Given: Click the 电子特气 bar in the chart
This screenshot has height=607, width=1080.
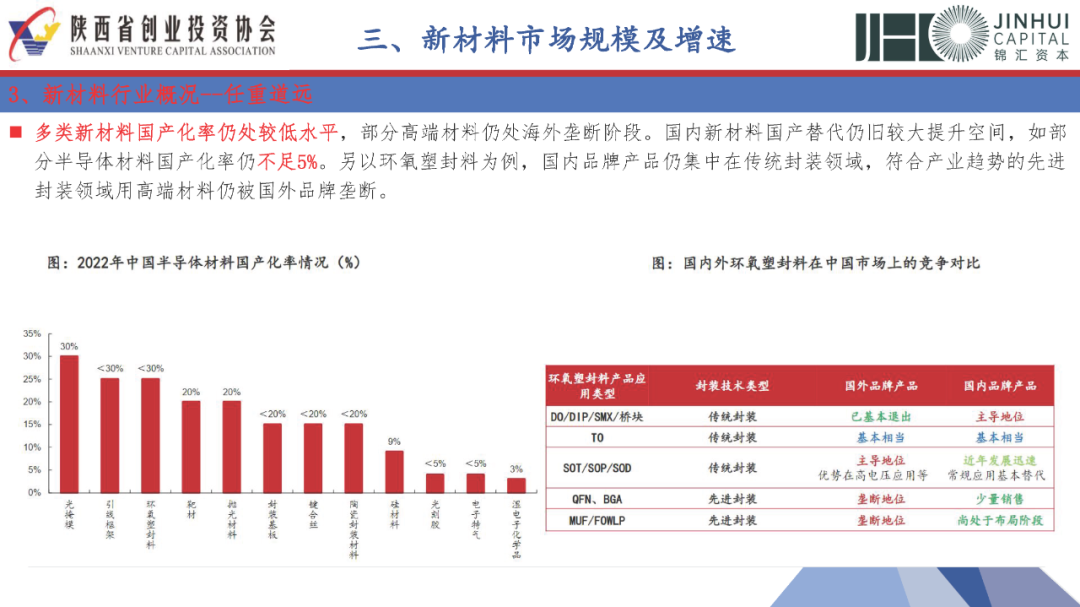Looking at the screenshot, I should (475, 483).
